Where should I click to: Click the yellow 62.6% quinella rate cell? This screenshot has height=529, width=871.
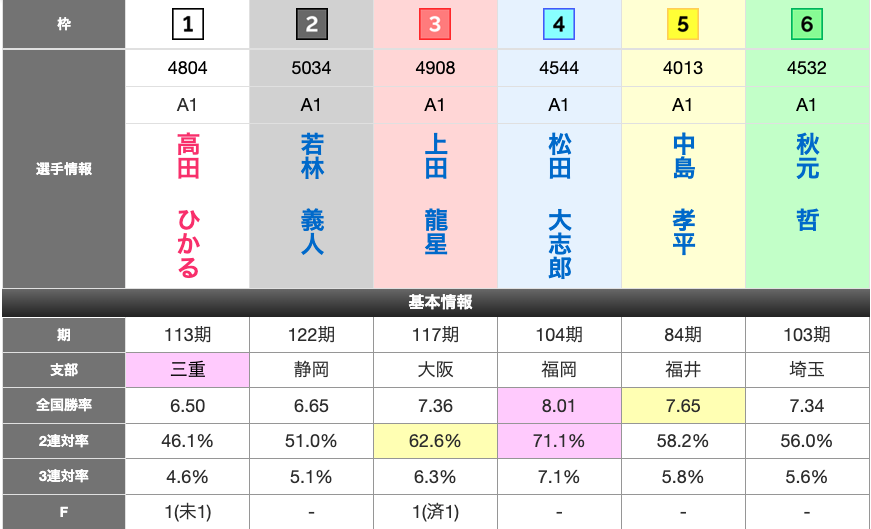pyautogui.click(x=435, y=441)
